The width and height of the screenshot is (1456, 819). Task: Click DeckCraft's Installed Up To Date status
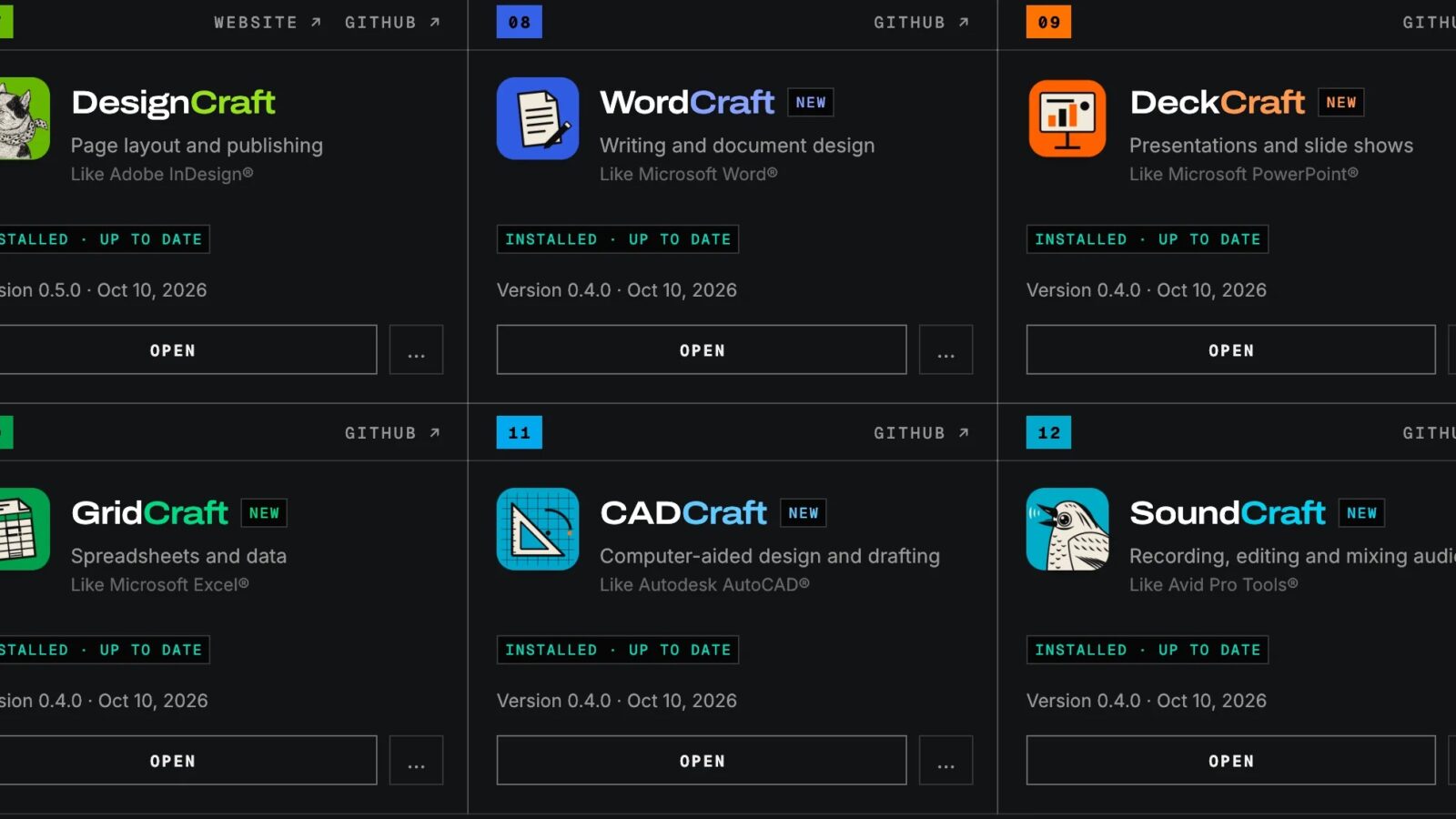1148,239
